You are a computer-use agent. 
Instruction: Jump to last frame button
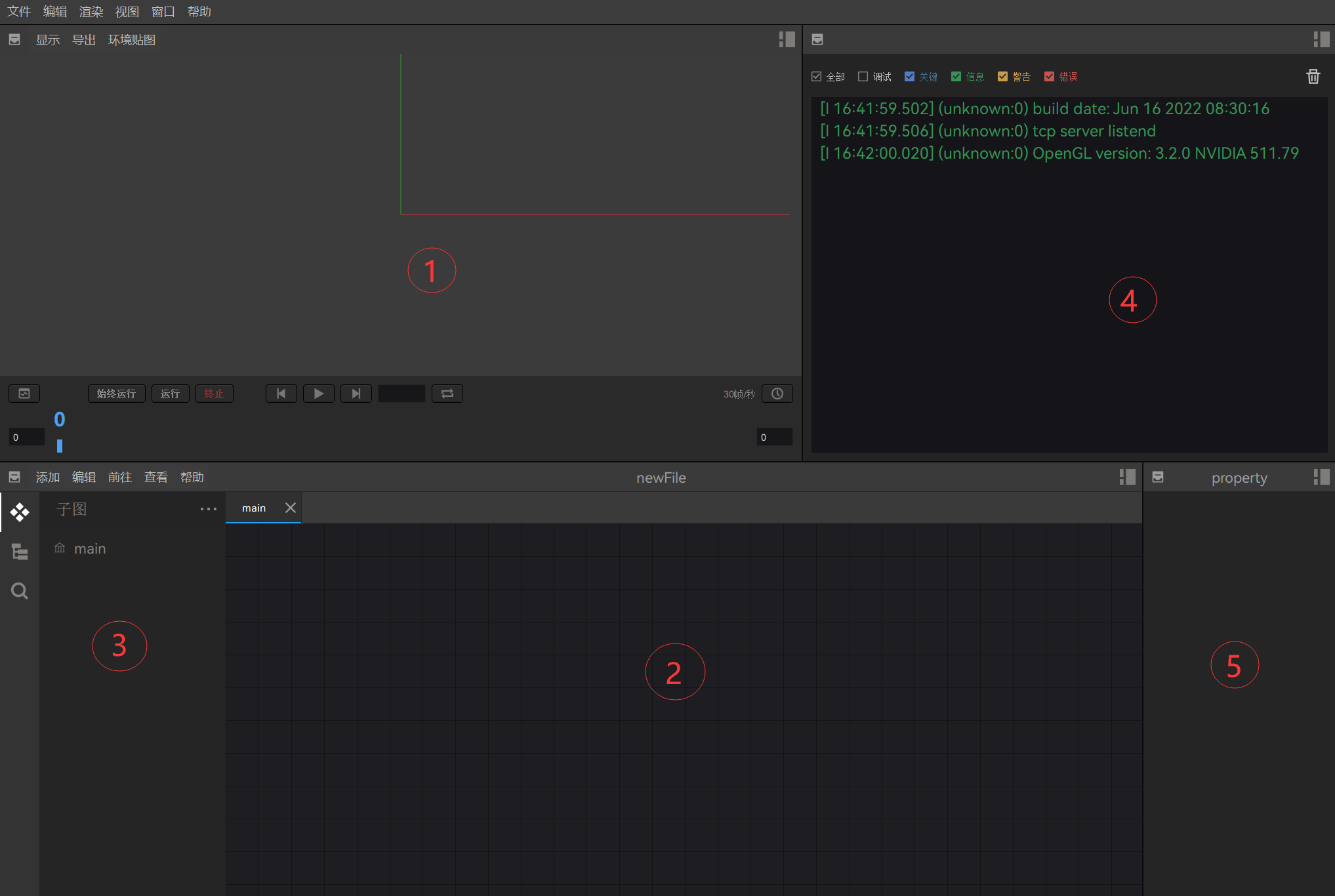point(356,394)
